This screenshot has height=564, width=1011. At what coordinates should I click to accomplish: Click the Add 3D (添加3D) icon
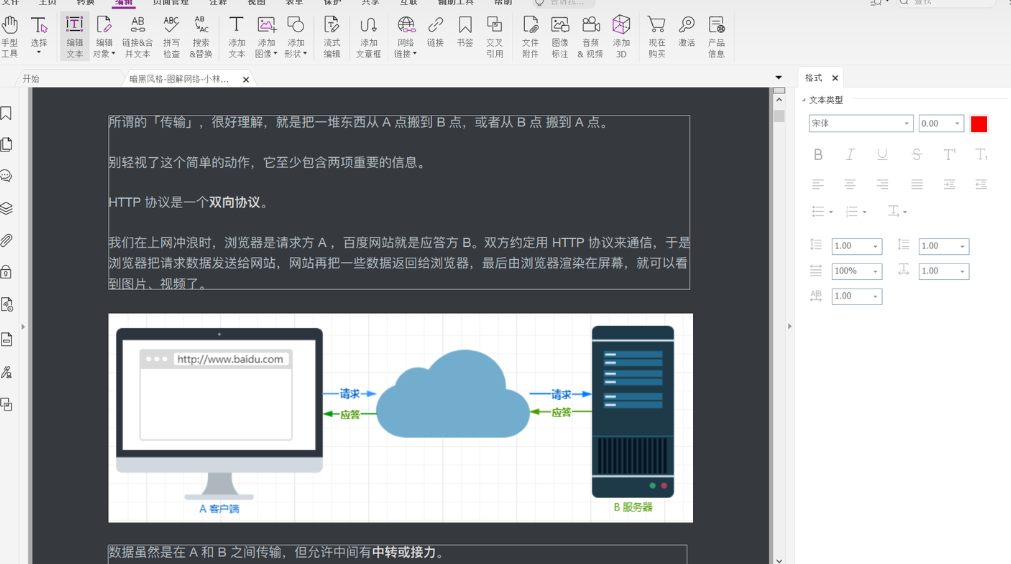tap(621, 36)
